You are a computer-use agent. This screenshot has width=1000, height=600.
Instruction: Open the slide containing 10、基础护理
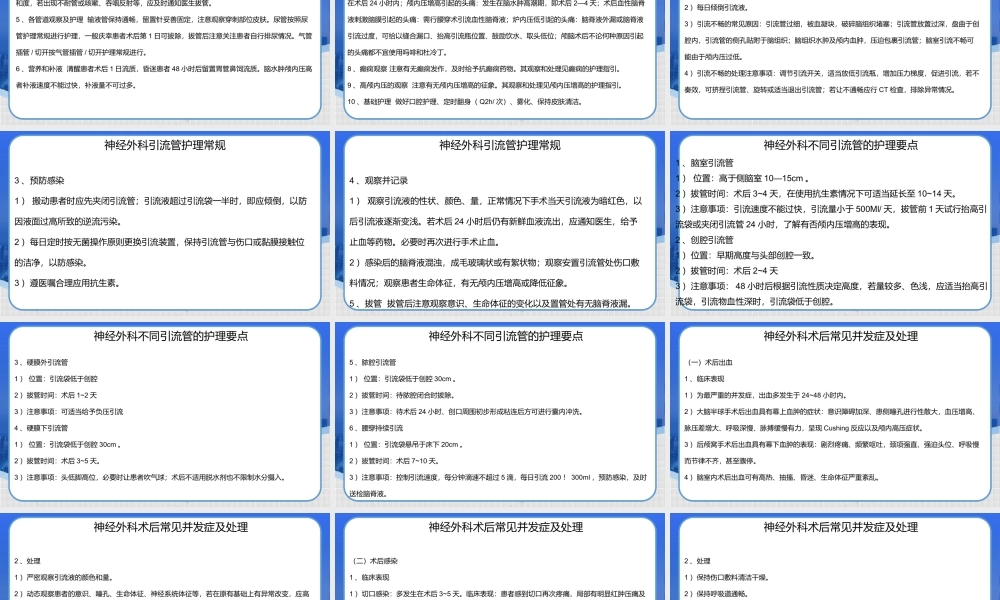(x=499, y=61)
